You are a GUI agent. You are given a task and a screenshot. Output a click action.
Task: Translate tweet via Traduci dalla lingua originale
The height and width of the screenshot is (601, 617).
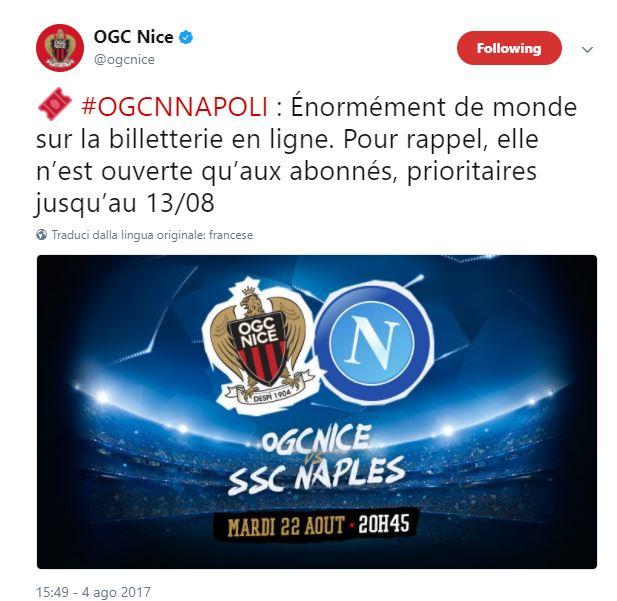point(152,235)
